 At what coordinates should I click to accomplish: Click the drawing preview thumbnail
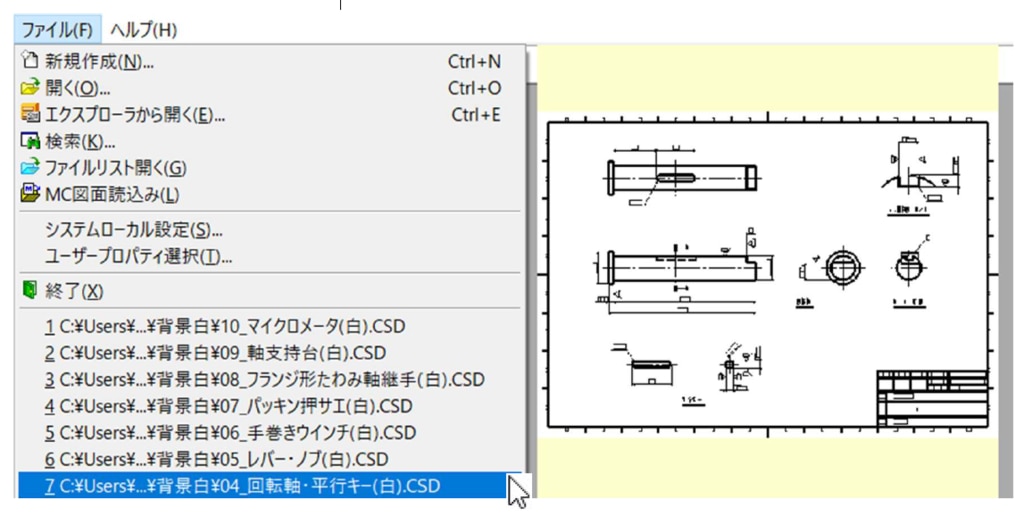(x=768, y=274)
